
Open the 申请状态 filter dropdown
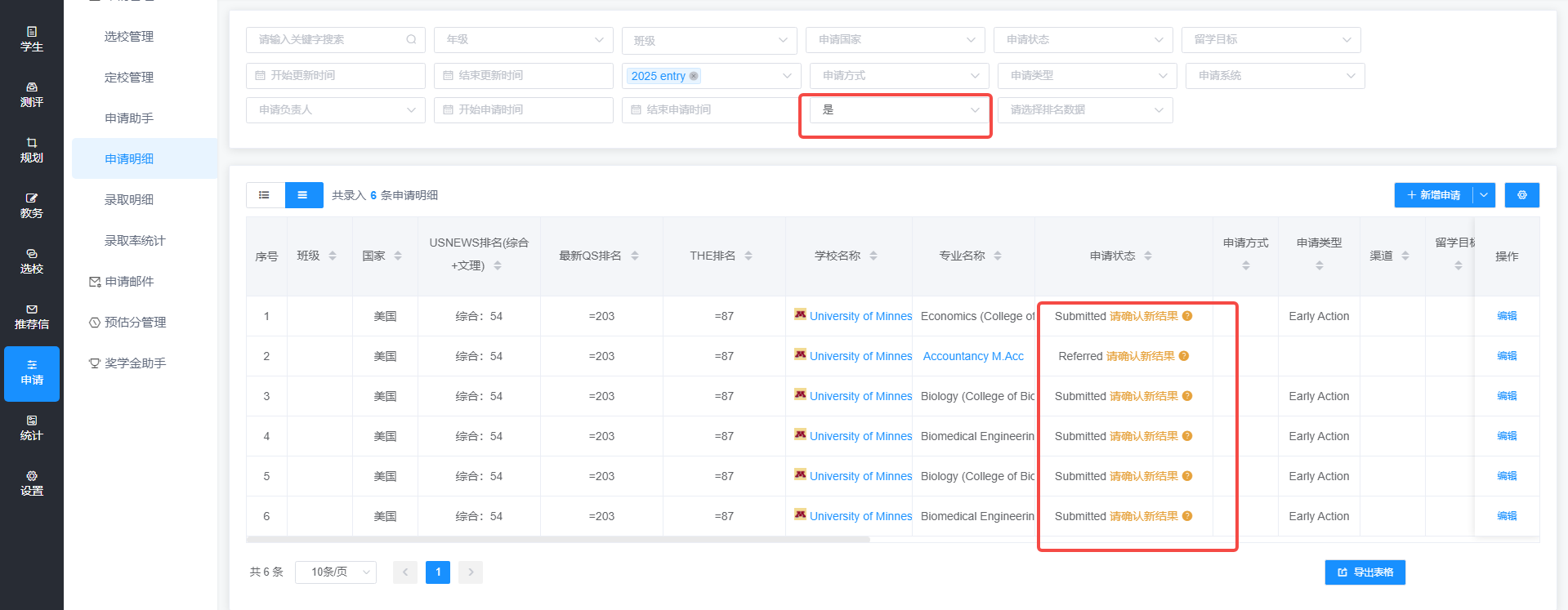(x=1083, y=40)
